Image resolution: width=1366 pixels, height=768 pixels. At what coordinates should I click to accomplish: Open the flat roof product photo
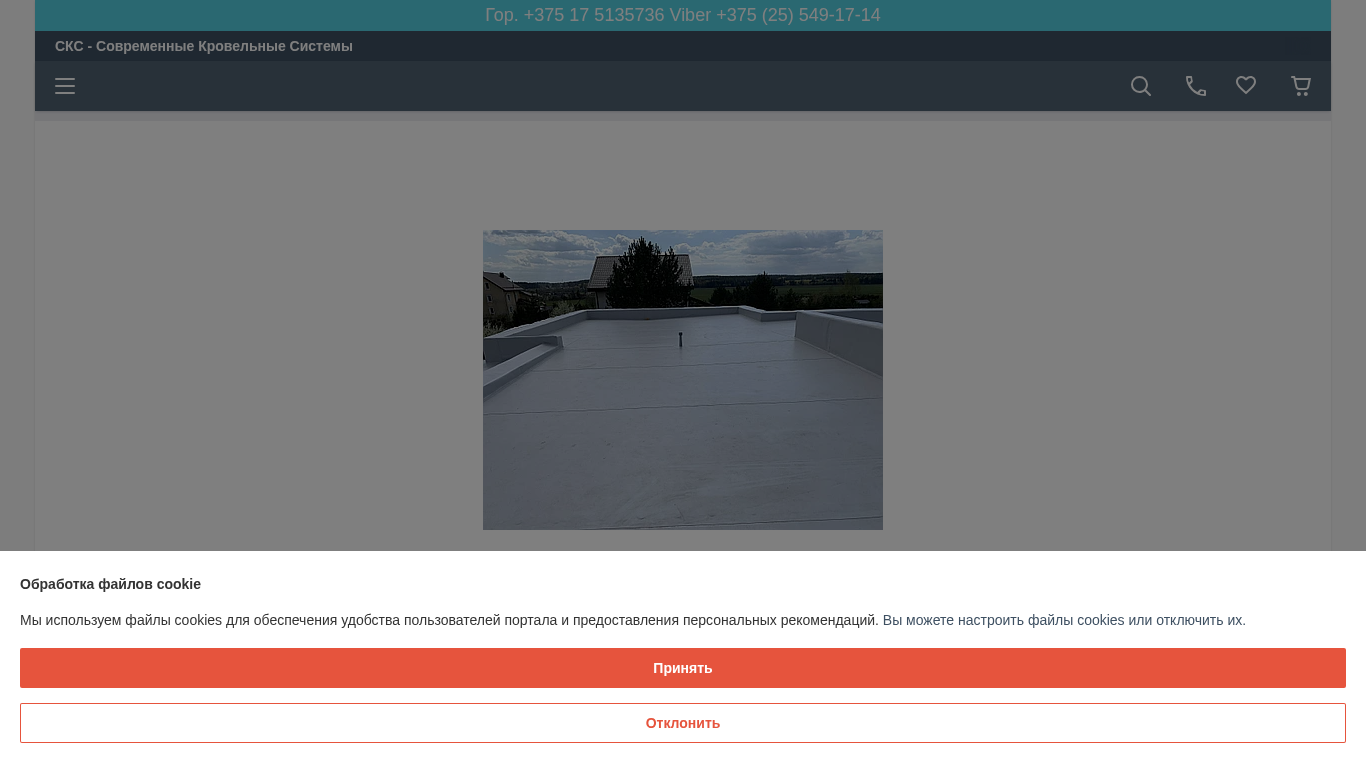683,380
